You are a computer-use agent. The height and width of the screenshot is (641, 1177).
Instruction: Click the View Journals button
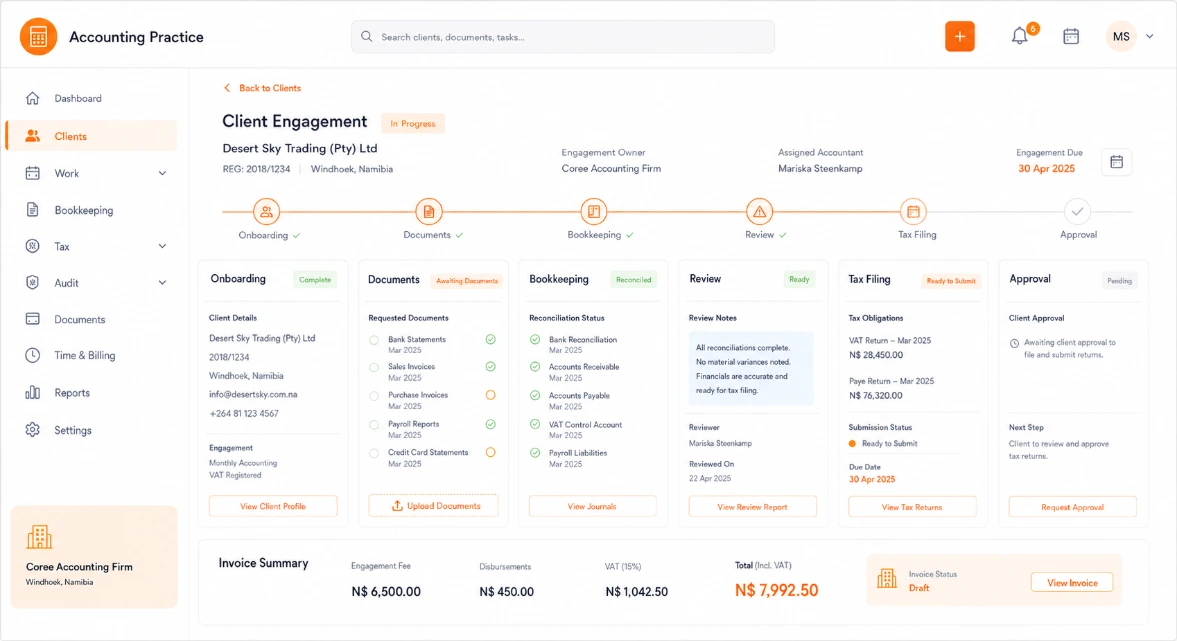[x=592, y=507]
